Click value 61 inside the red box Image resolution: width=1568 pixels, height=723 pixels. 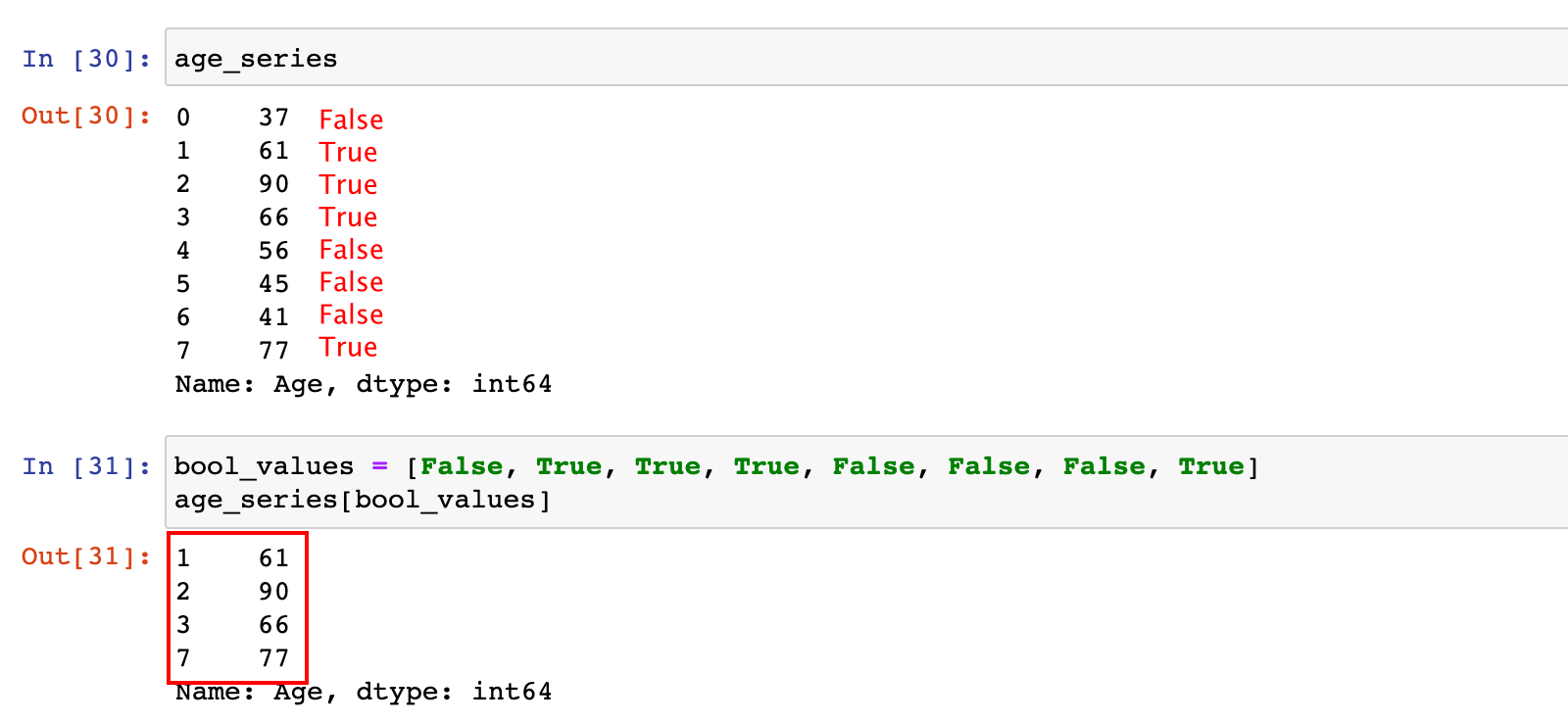click(273, 558)
